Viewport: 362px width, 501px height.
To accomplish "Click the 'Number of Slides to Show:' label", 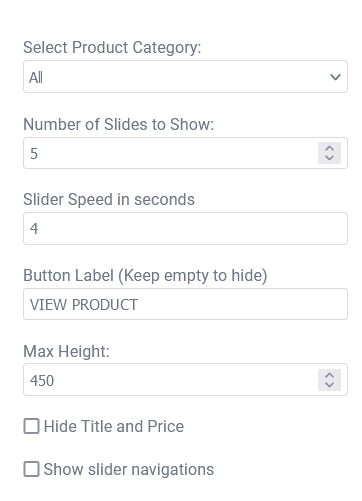I will (118, 124).
